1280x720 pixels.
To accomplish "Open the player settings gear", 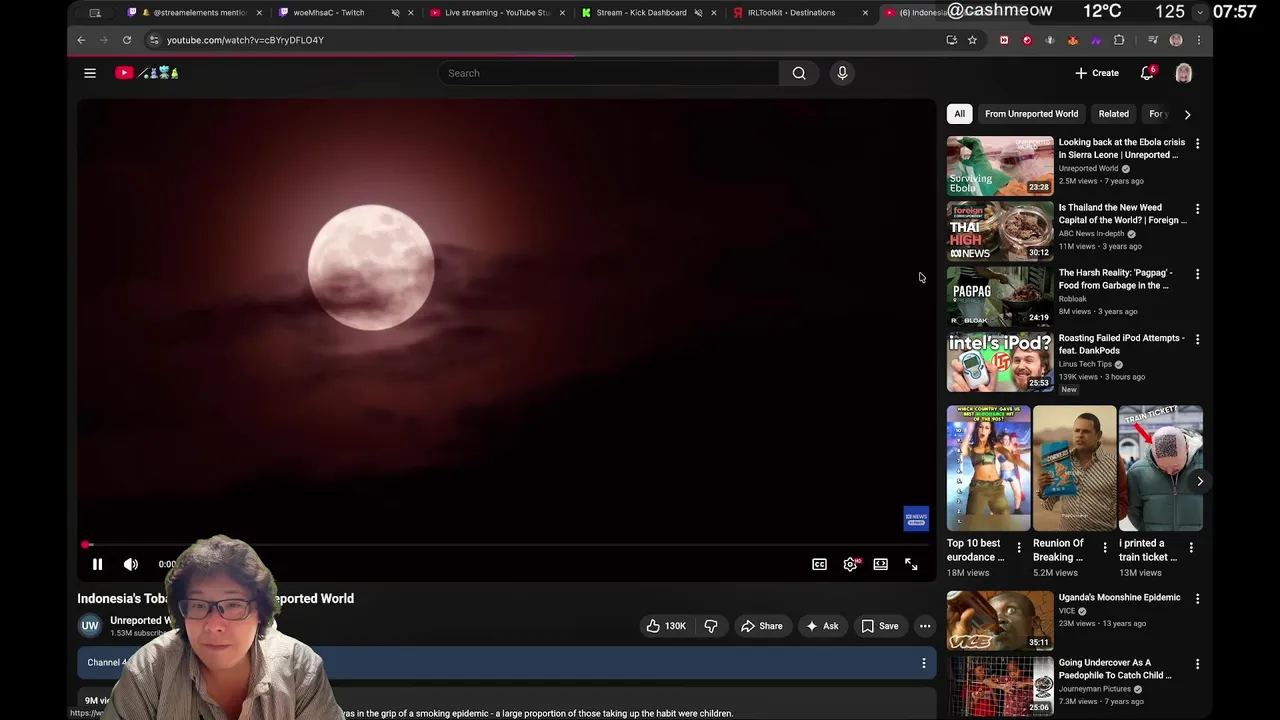I will click(850, 564).
